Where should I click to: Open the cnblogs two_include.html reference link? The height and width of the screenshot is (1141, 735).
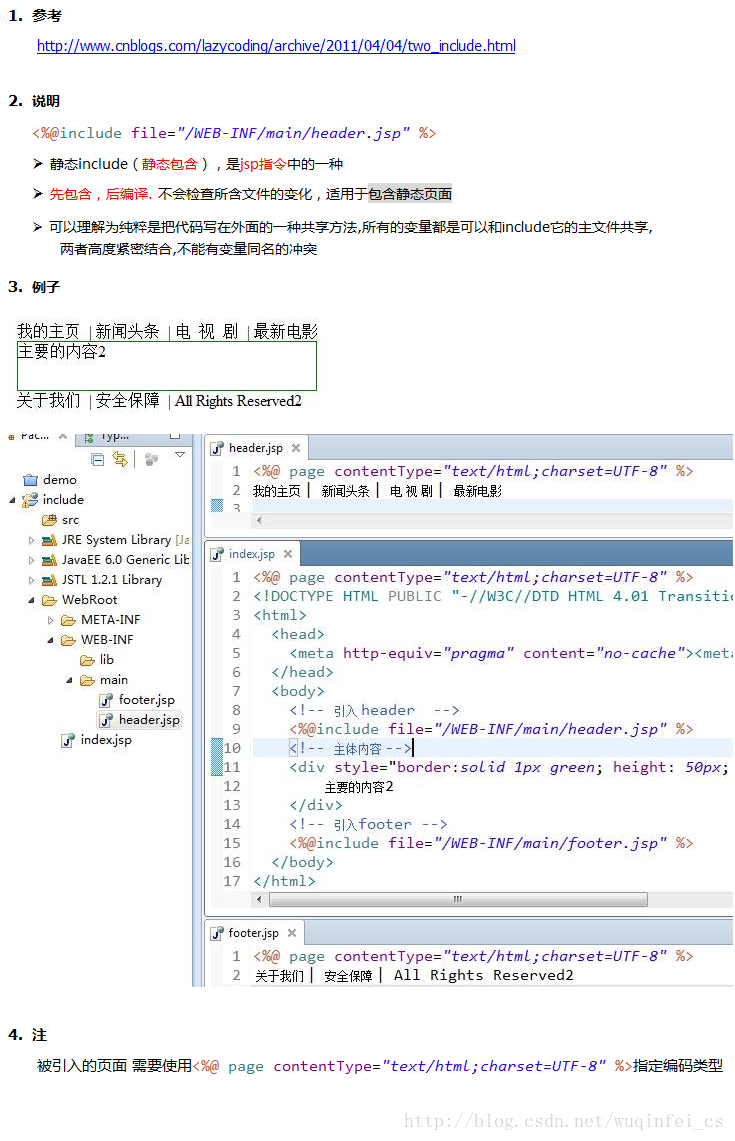[x=276, y=46]
